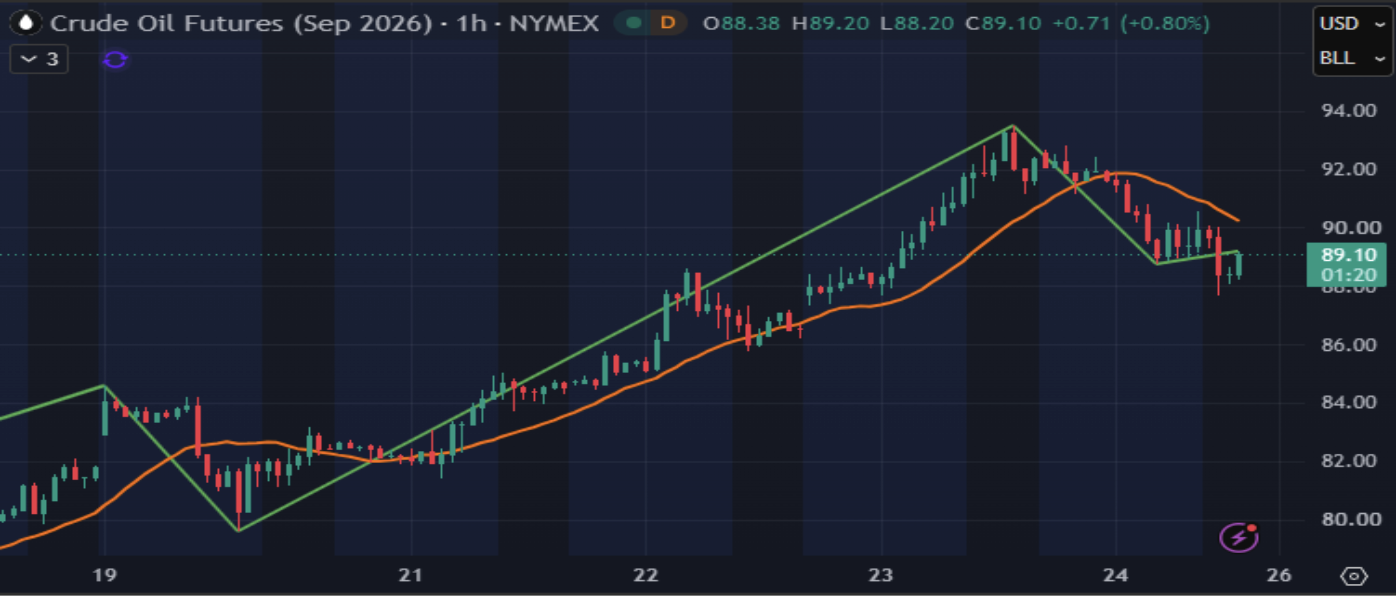Viewport: 1398px width, 596px height.
Task: Click the 92.00 price axis label
Action: (1349, 169)
